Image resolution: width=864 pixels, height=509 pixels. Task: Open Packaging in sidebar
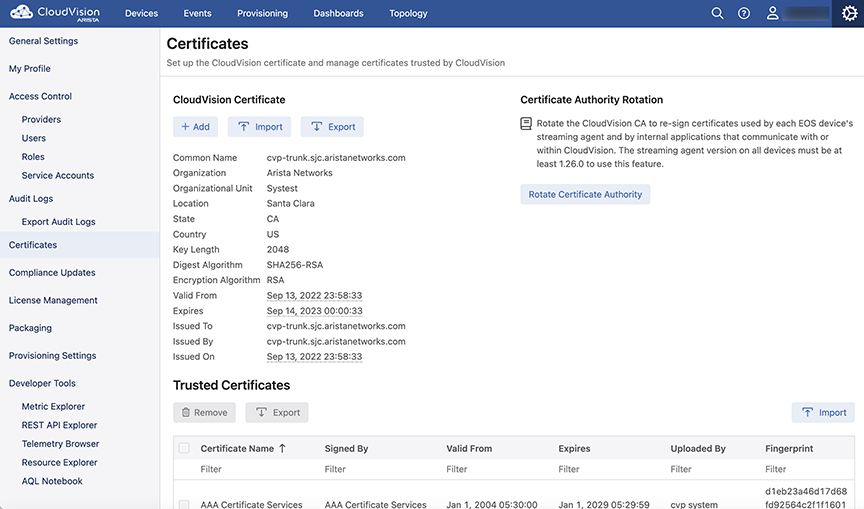pyautogui.click(x=30, y=328)
